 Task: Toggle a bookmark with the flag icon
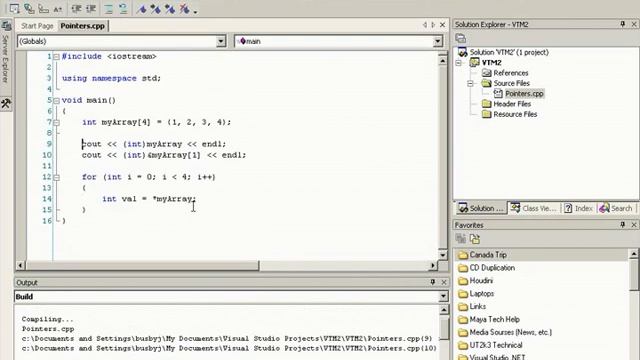pyautogui.click(x=141, y=8)
